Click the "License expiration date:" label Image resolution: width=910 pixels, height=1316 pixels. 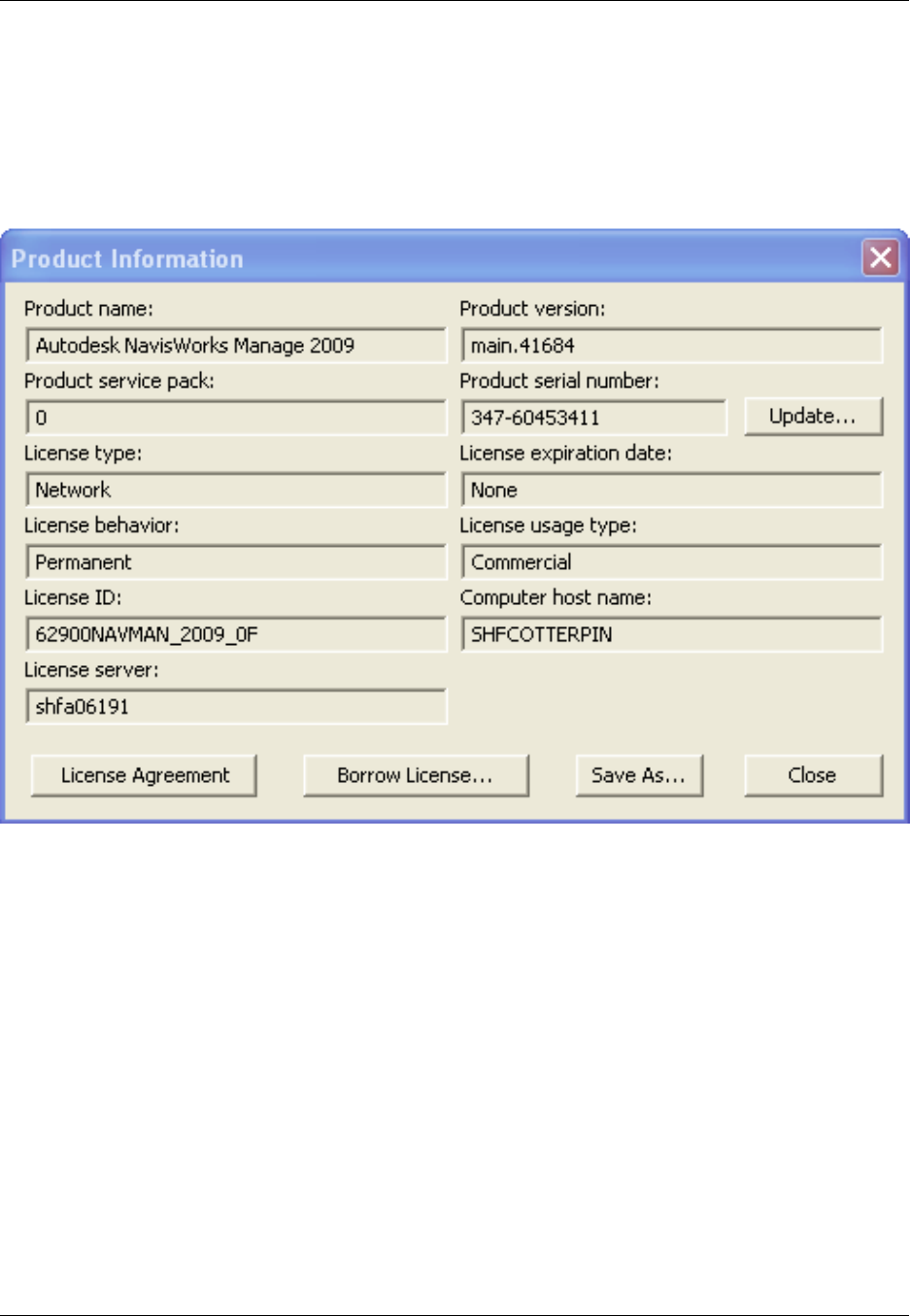tap(565, 454)
